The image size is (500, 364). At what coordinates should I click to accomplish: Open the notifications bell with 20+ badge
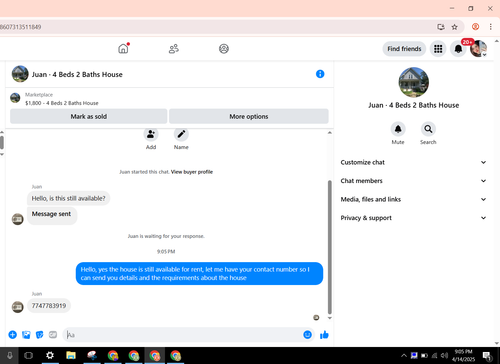click(x=458, y=49)
